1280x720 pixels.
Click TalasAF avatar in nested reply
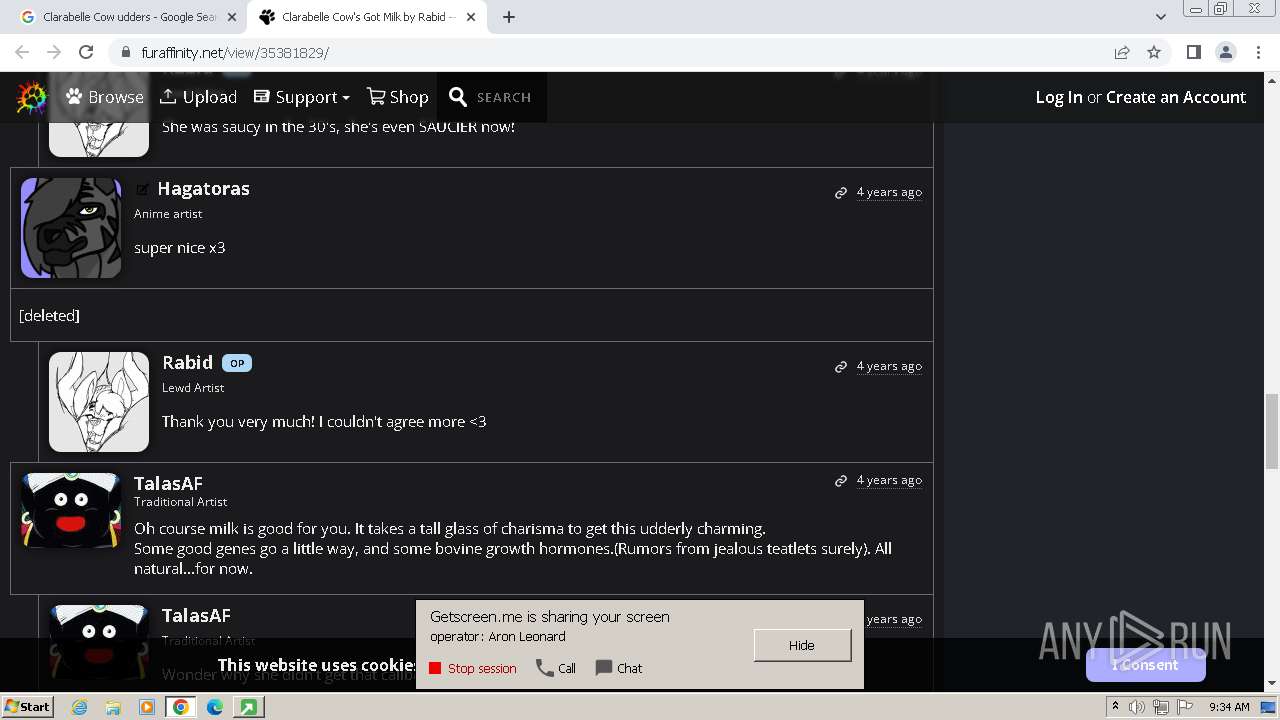[99, 642]
